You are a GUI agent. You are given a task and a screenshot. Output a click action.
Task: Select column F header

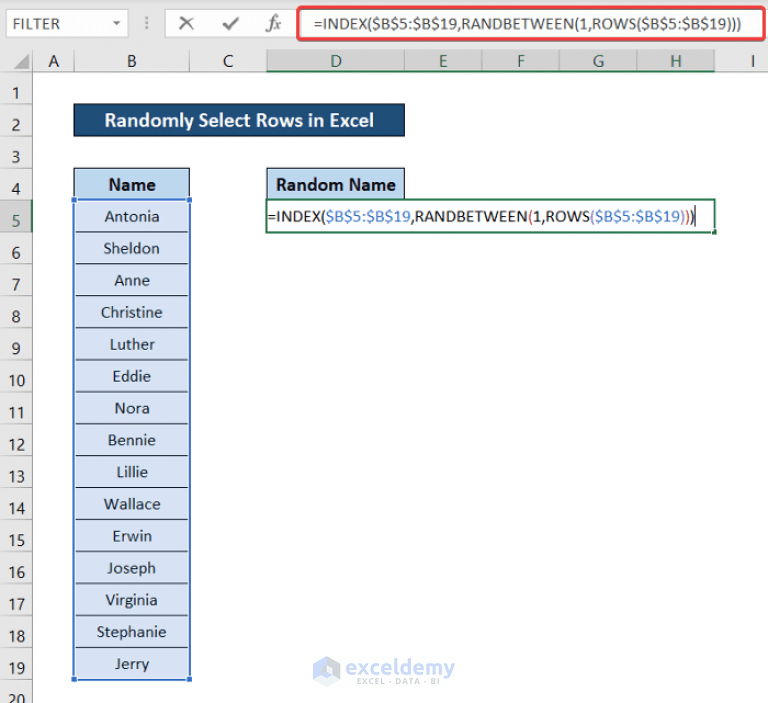tap(521, 62)
